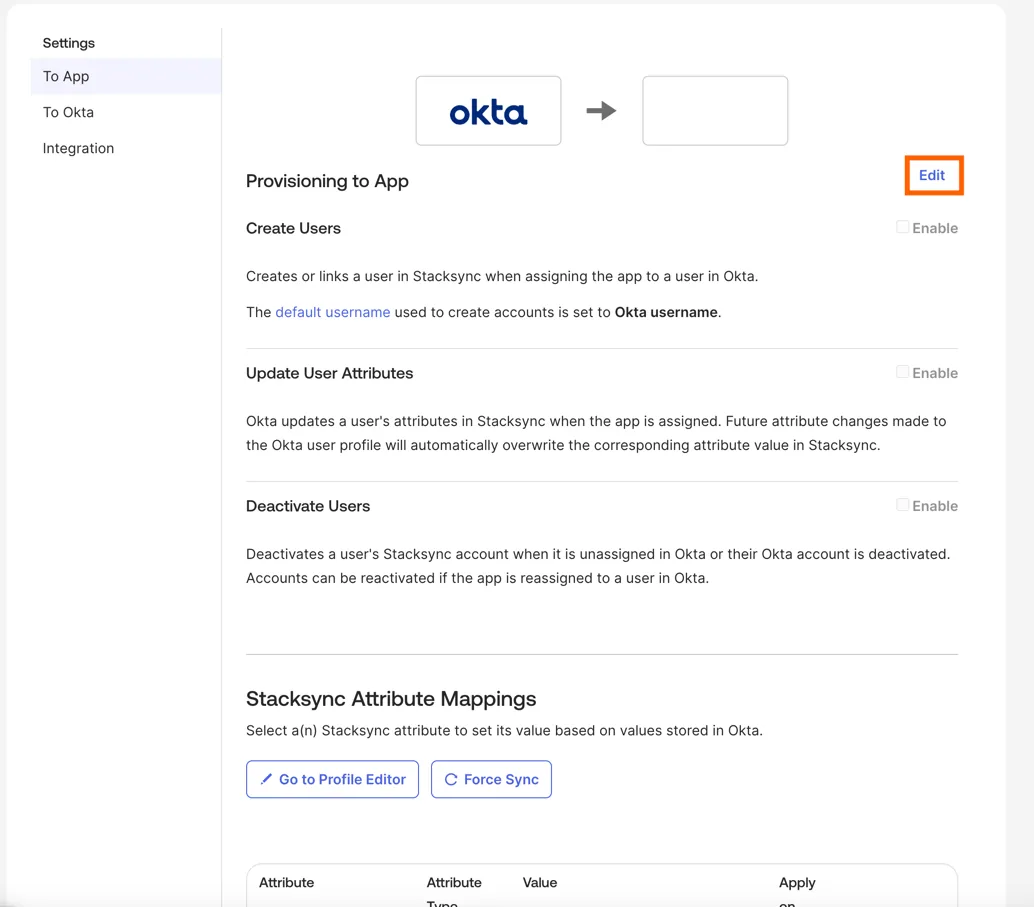Image resolution: width=1034 pixels, height=907 pixels.
Task: Click the Create Users heading
Action: click(293, 228)
